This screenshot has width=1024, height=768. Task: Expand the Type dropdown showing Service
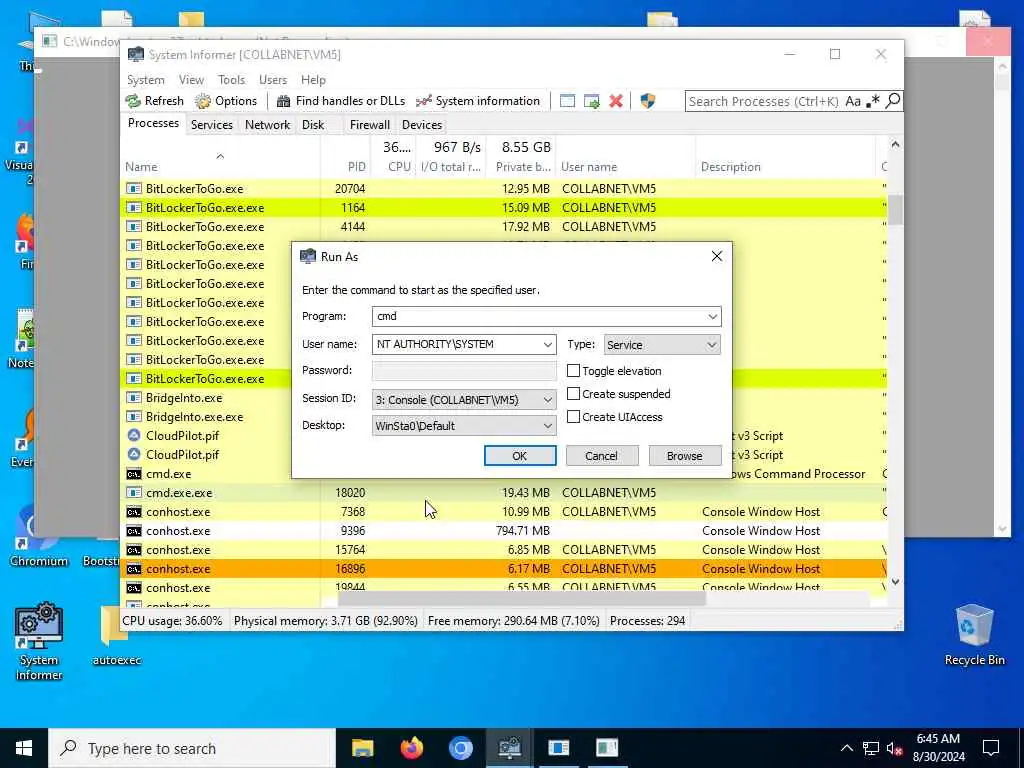coord(662,345)
